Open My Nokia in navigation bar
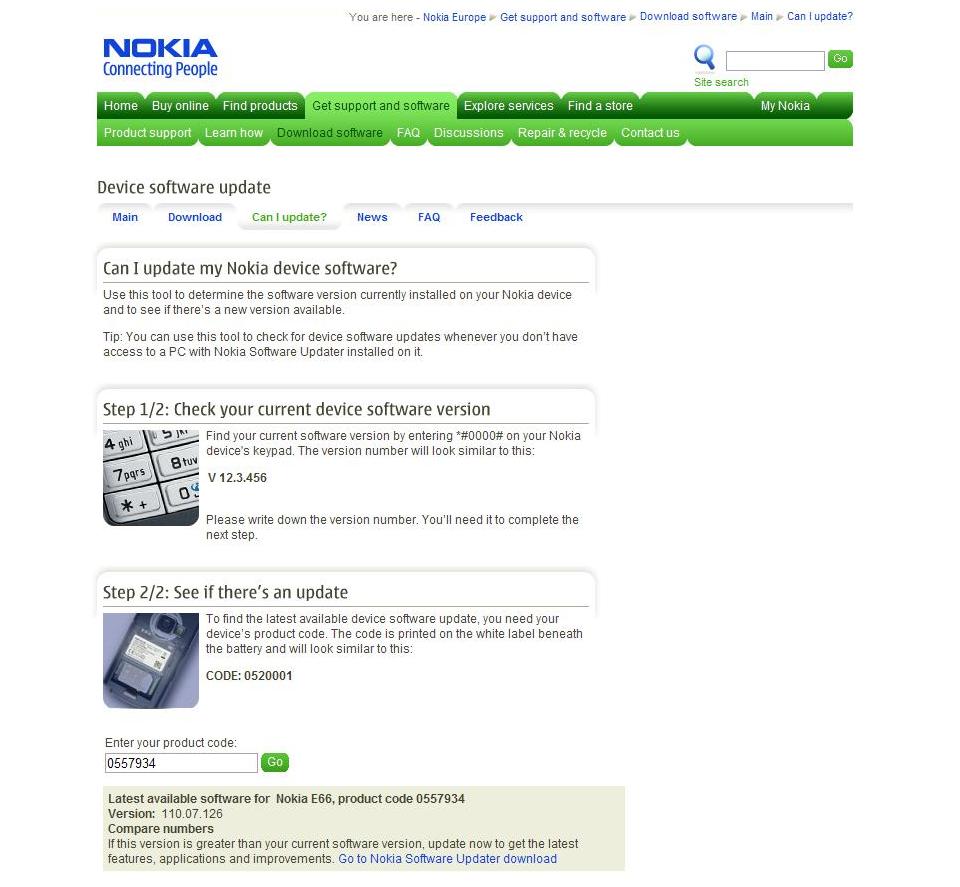 coord(785,106)
